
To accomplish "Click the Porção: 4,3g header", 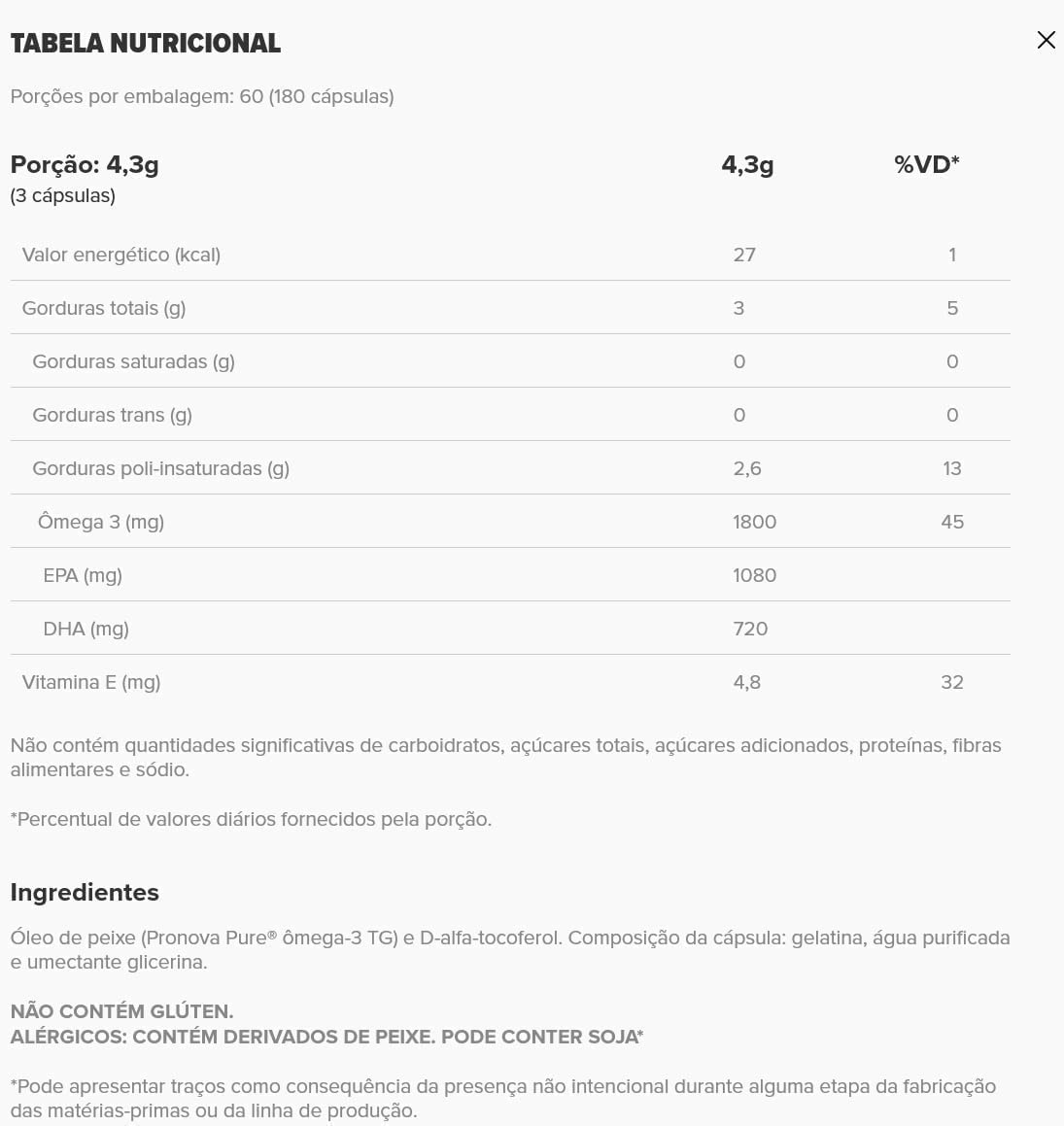I will 85,165.
